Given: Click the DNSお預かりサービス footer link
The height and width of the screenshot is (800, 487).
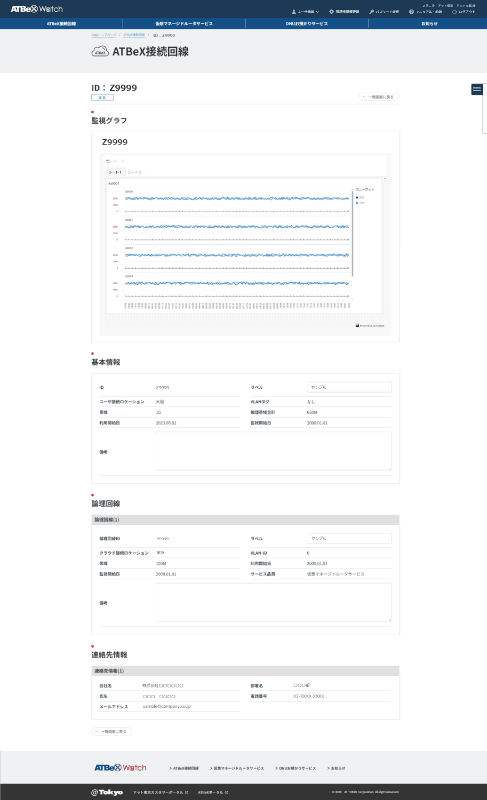Looking at the screenshot, I should 296,768.
